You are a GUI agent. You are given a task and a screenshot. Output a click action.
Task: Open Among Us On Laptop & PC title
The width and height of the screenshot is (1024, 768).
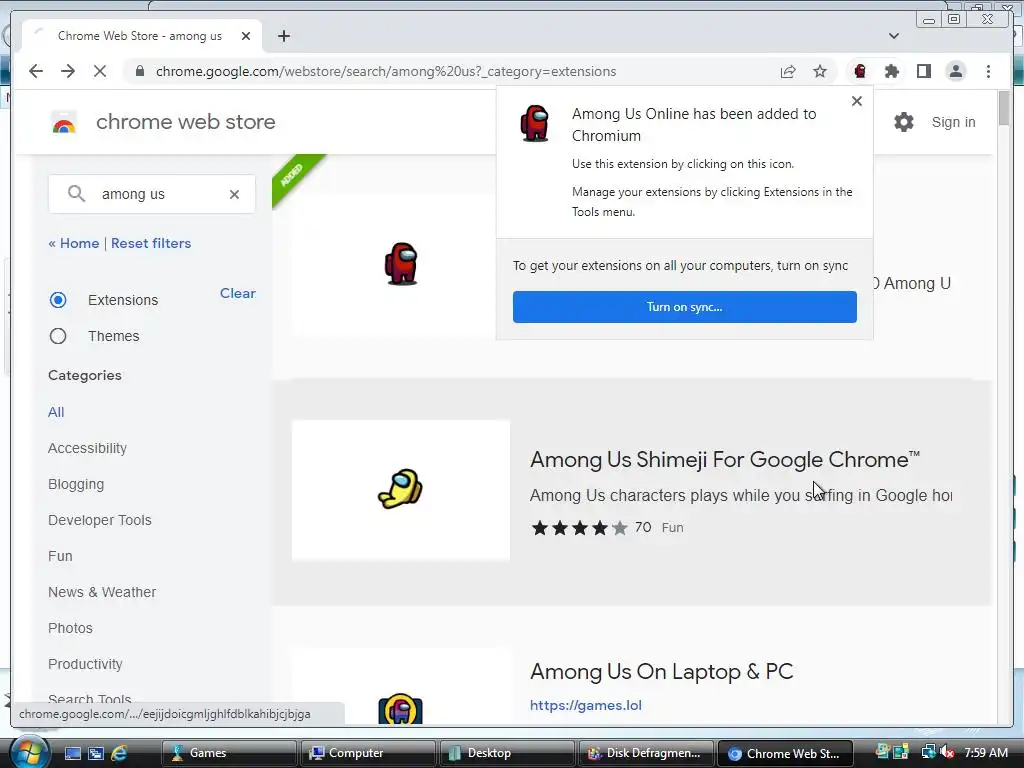(662, 671)
